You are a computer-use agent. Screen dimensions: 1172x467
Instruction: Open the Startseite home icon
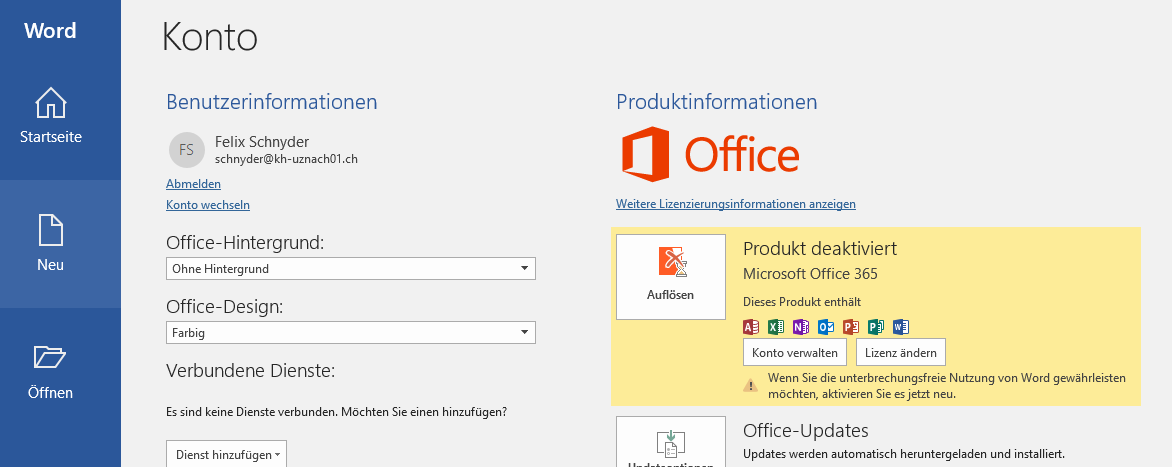[51, 103]
